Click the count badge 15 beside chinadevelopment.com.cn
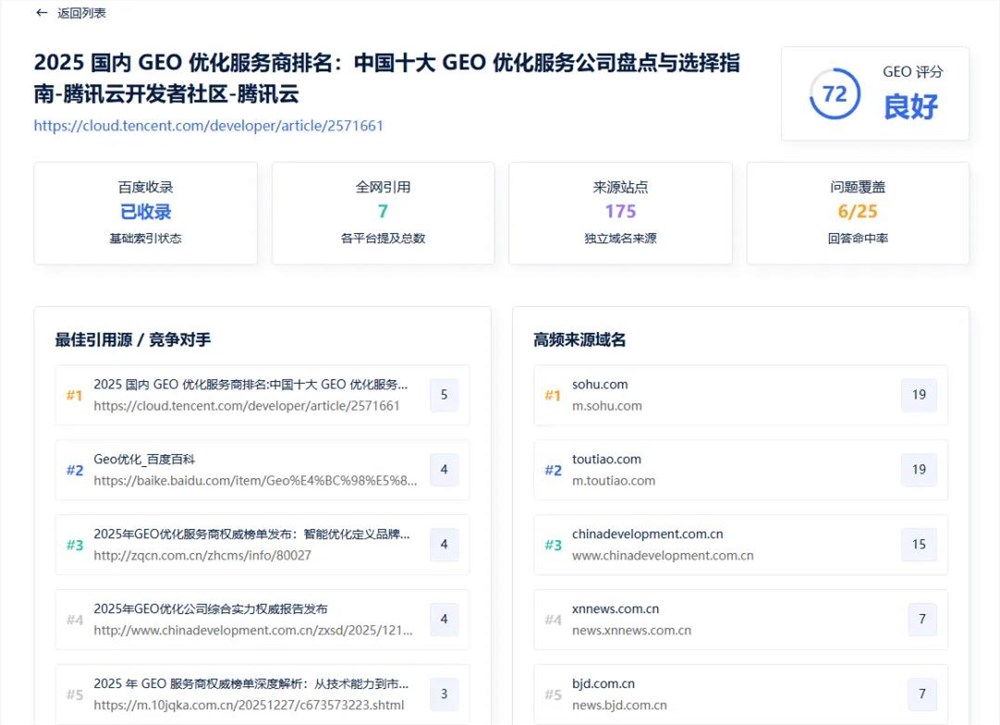The image size is (1000, 725). pos(919,545)
